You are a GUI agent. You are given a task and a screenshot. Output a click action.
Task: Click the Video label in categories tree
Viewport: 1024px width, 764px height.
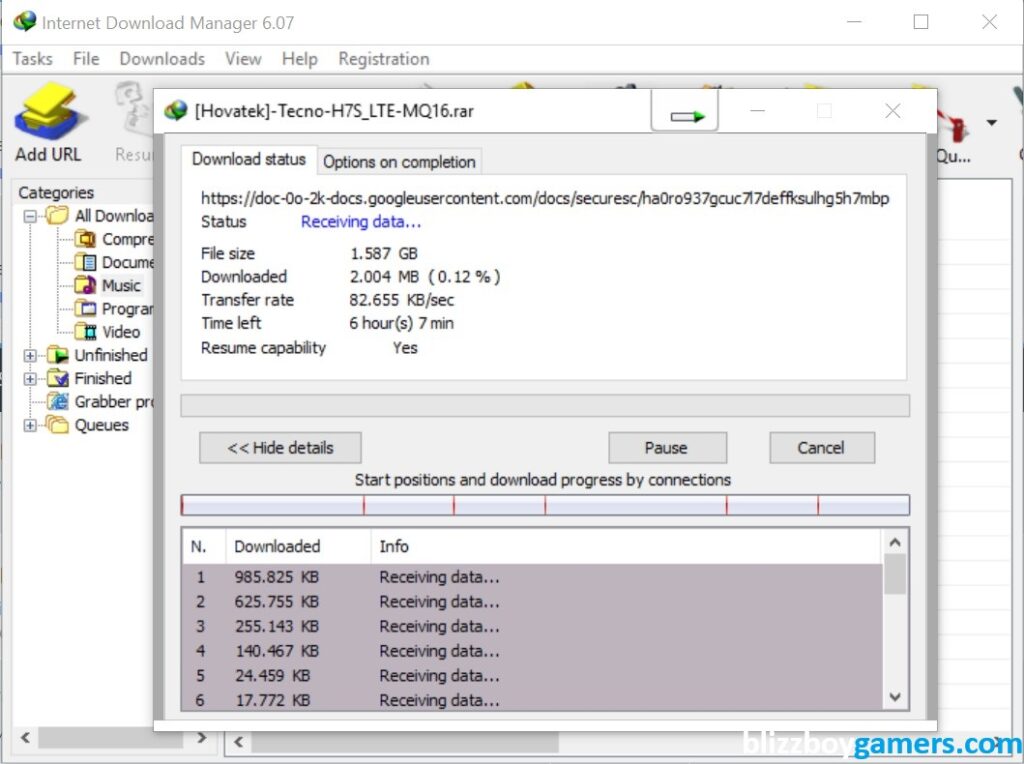(121, 332)
